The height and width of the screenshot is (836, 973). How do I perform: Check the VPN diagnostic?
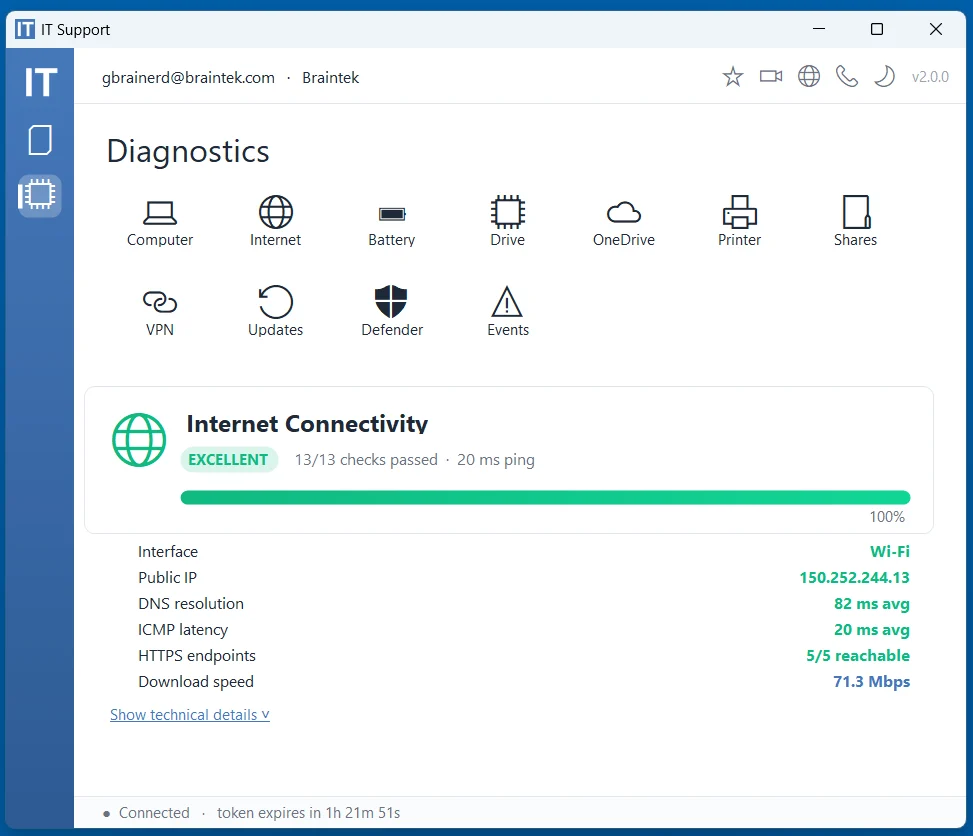(159, 313)
